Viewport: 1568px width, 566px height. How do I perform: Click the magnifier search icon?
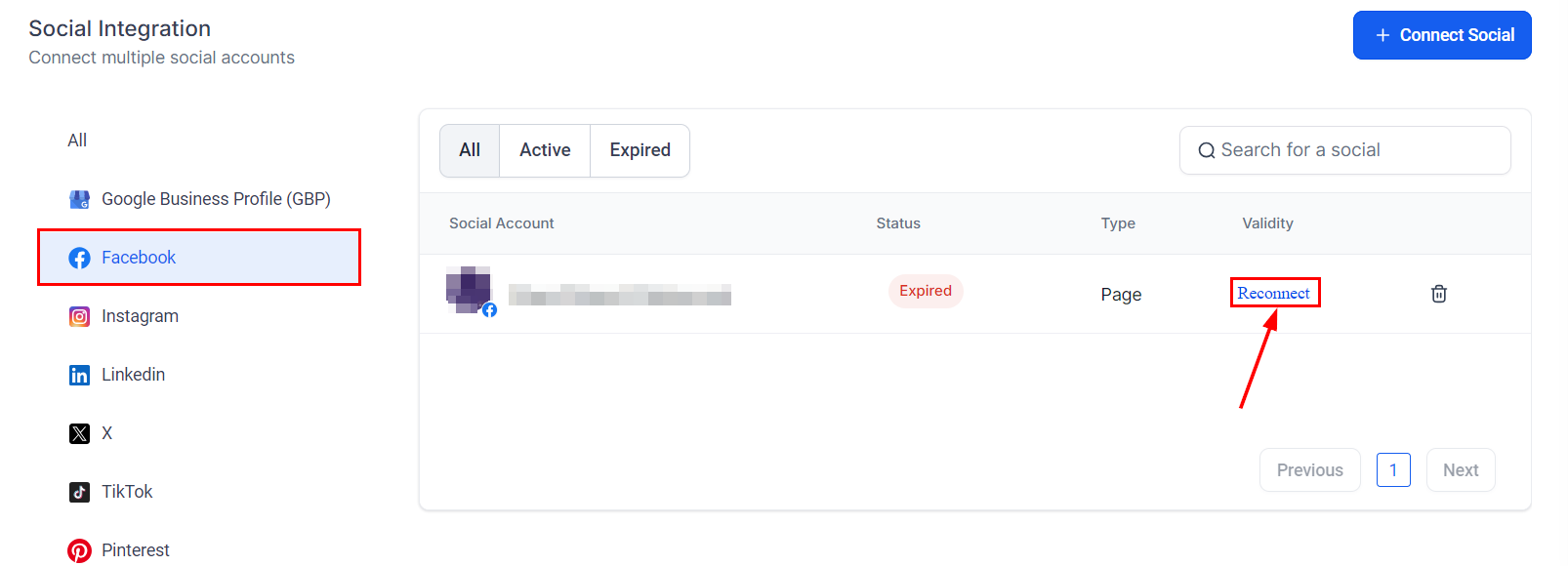click(x=1207, y=150)
